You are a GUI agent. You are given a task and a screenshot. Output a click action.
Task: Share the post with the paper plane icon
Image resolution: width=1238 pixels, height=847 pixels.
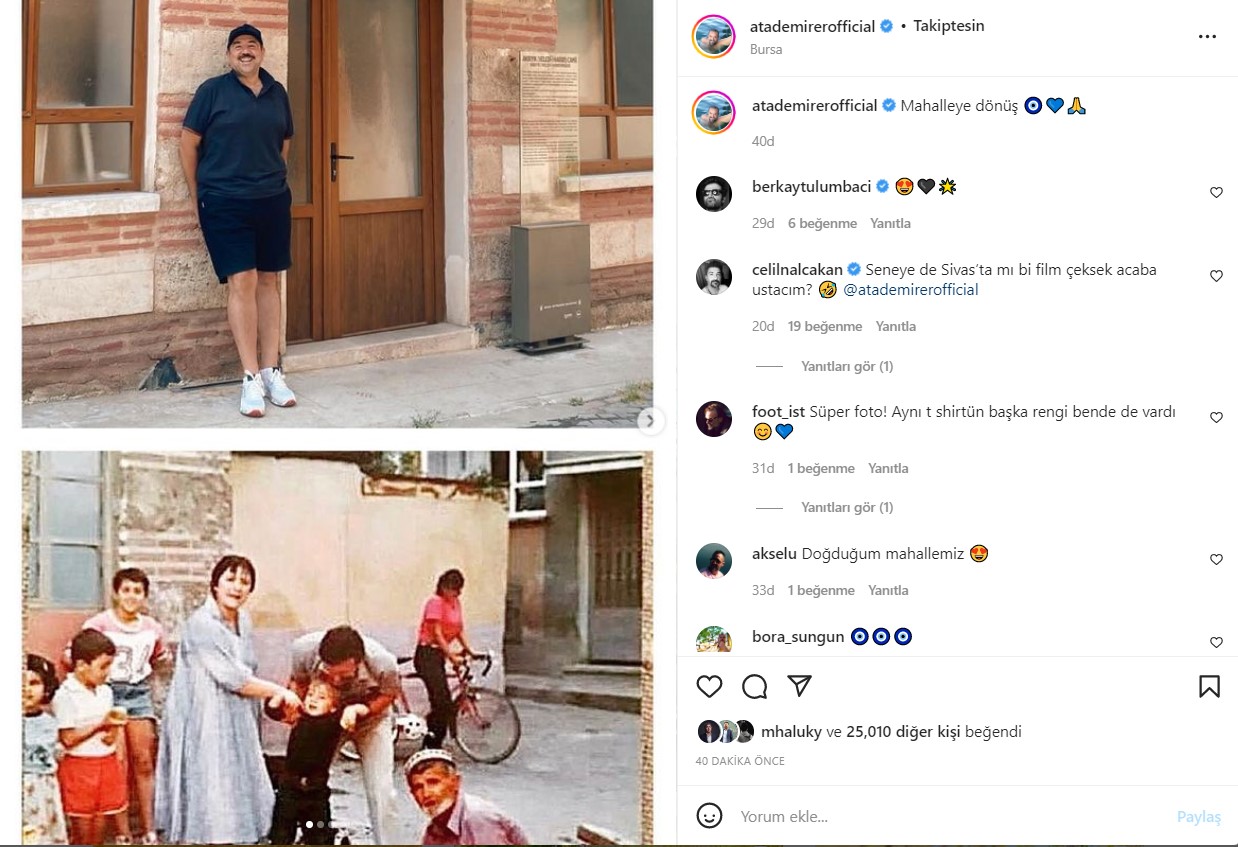pyautogui.click(x=799, y=686)
